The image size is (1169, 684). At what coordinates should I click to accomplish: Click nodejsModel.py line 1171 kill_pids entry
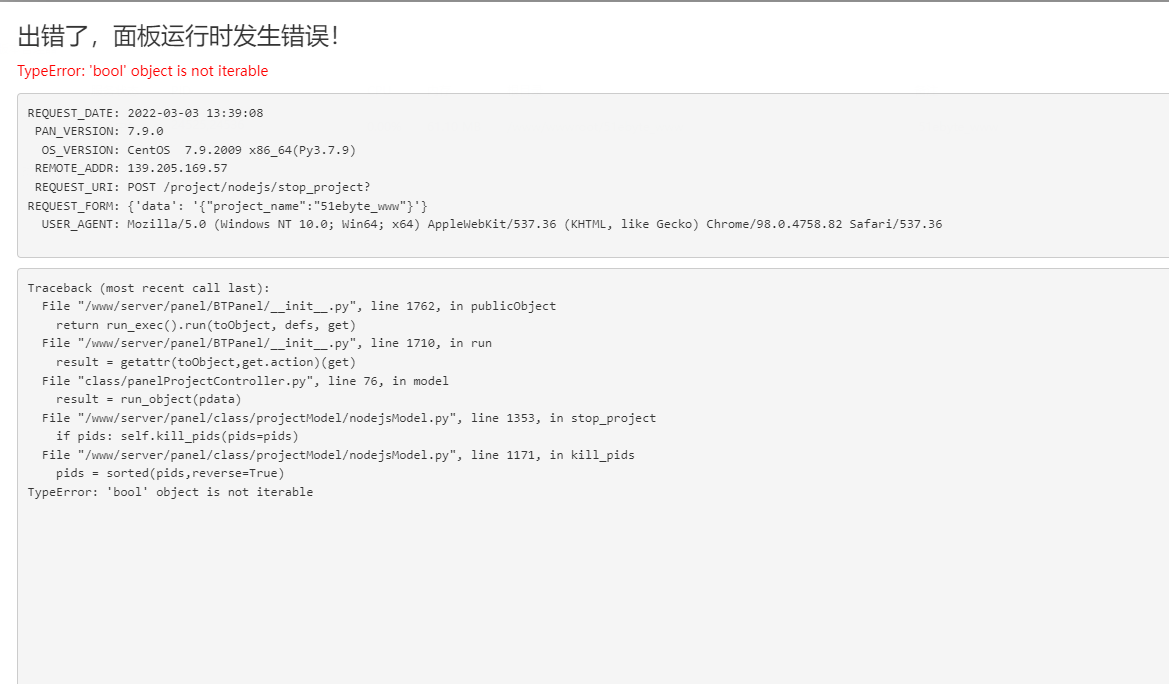tap(338, 455)
